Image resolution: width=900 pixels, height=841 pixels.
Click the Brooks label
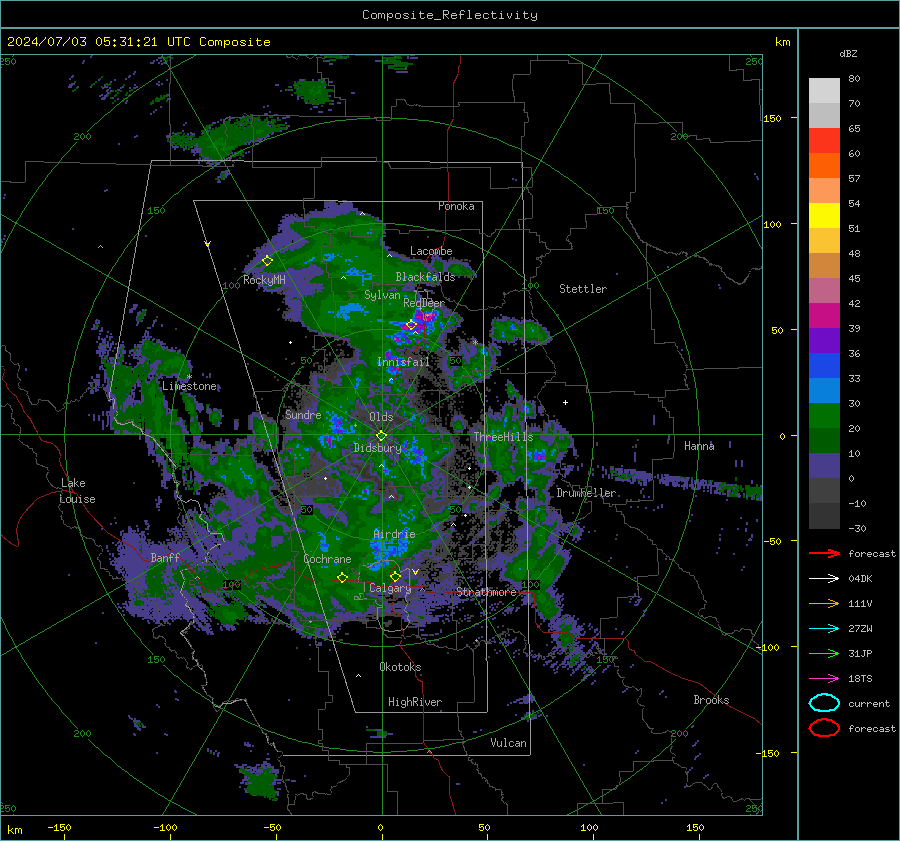pyautogui.click(x=711, y=700)
